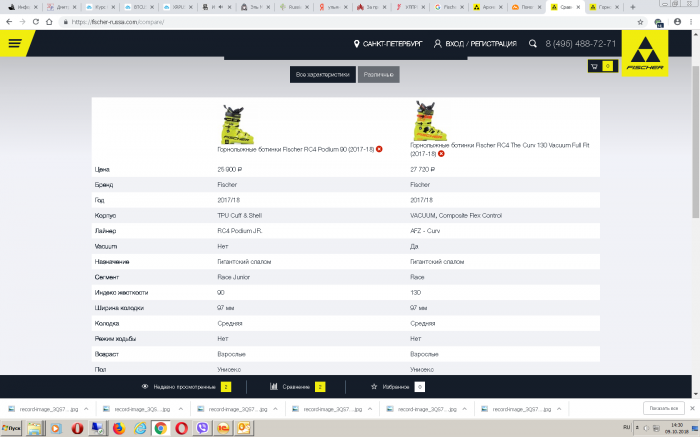Show only differing characteristics (Различные)
The image size is (700, 437).
pyautogui.click(x=378, y=75)
